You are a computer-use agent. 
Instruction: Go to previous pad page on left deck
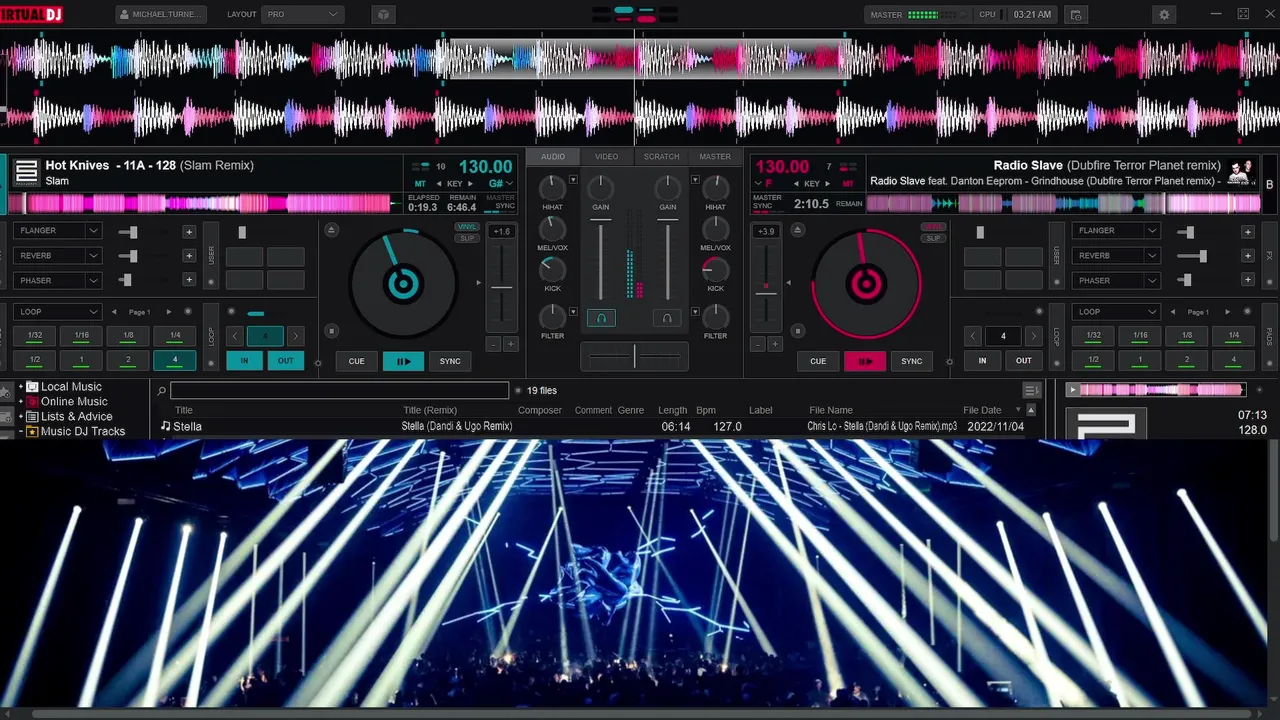(114, 312)
